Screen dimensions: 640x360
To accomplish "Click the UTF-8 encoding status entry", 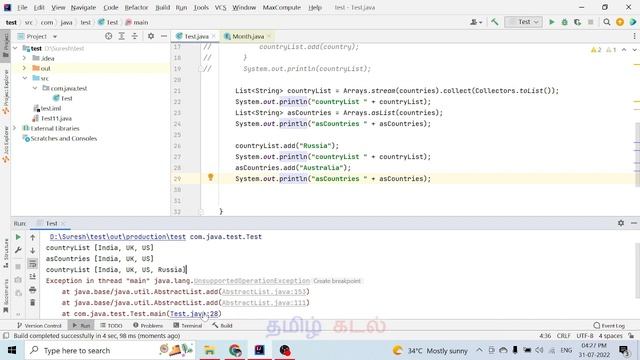I will [585, 336].
